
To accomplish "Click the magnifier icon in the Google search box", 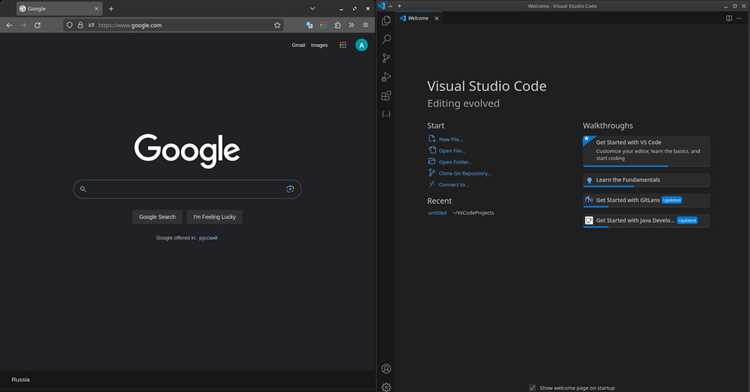I will [83, 189].
